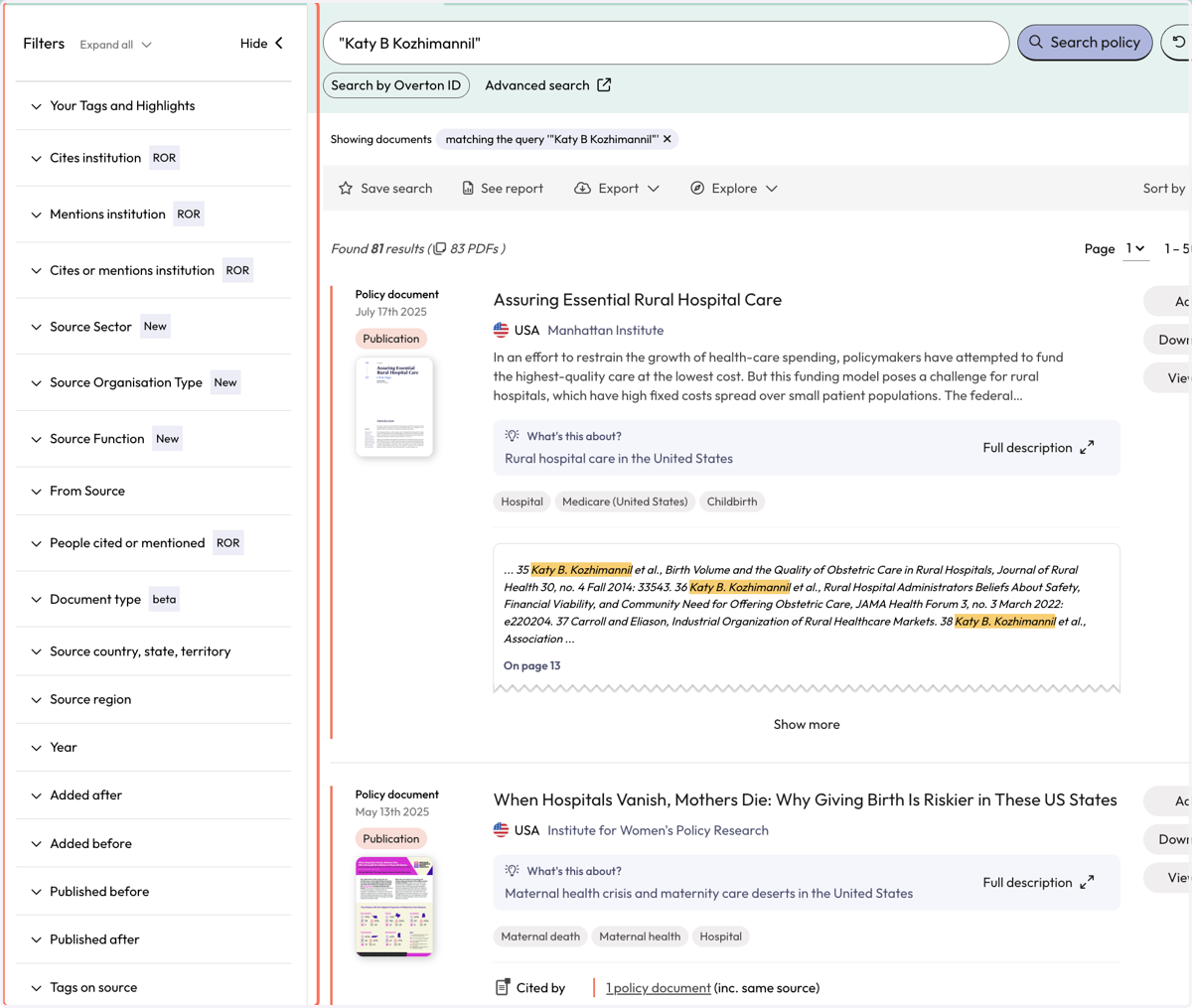Image resolution: width=1192 pixels, height=1008 pixels.
Task: Click Publication badge on July 17th 2025 document
Action: coord(391,339)
